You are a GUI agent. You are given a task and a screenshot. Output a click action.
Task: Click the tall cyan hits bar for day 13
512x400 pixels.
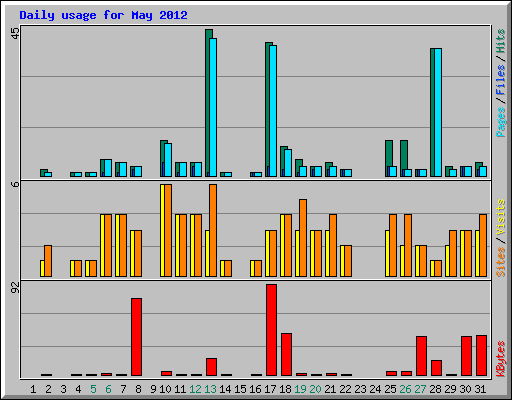[213, 107]
